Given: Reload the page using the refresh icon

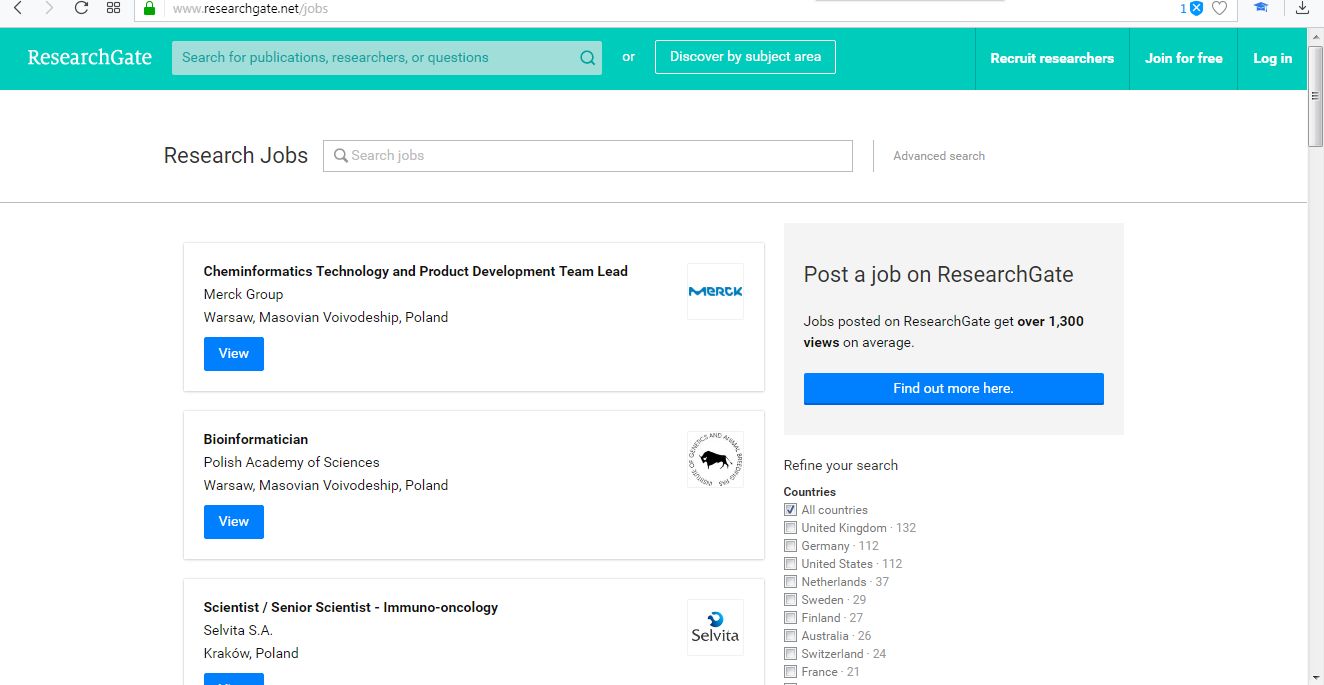Looking at the screenshot, I should point(80,8).
